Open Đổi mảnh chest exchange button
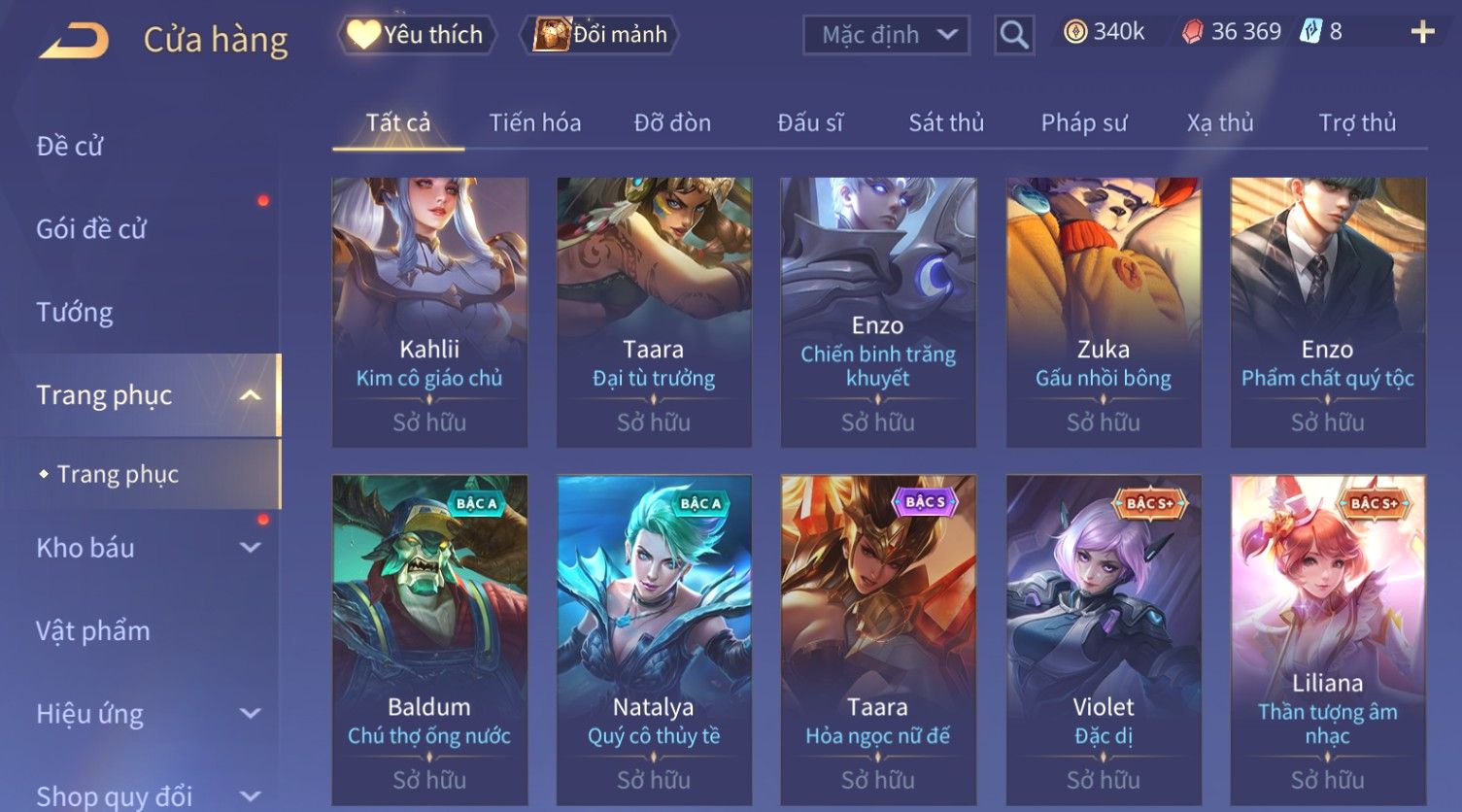The width and height of the screenshot is (1462, 812). click(x=599, y=35)
